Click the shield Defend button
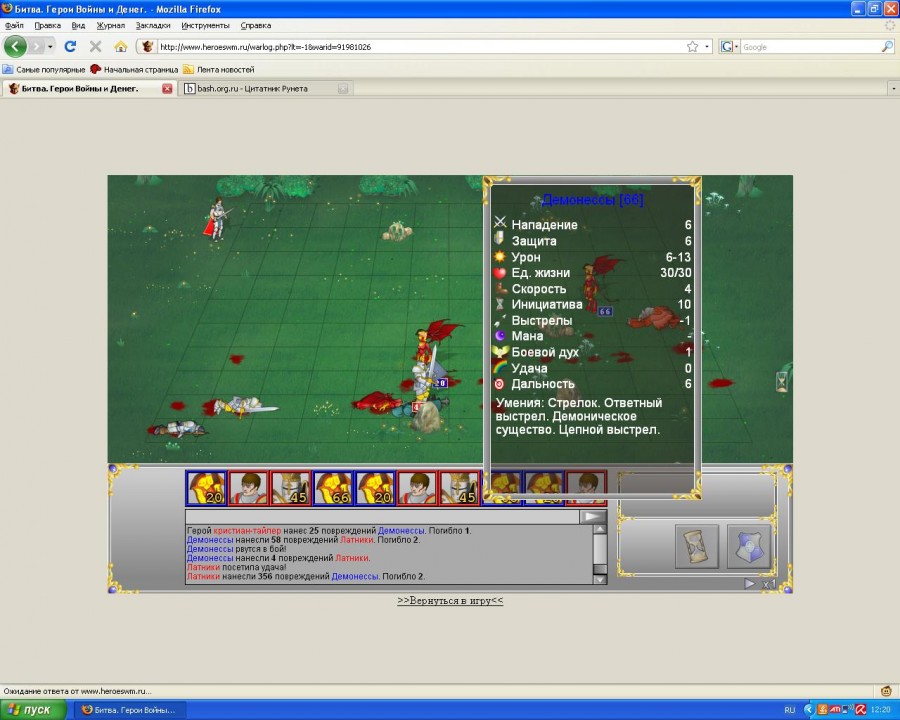Screen dimensions: 900x720 748,547
